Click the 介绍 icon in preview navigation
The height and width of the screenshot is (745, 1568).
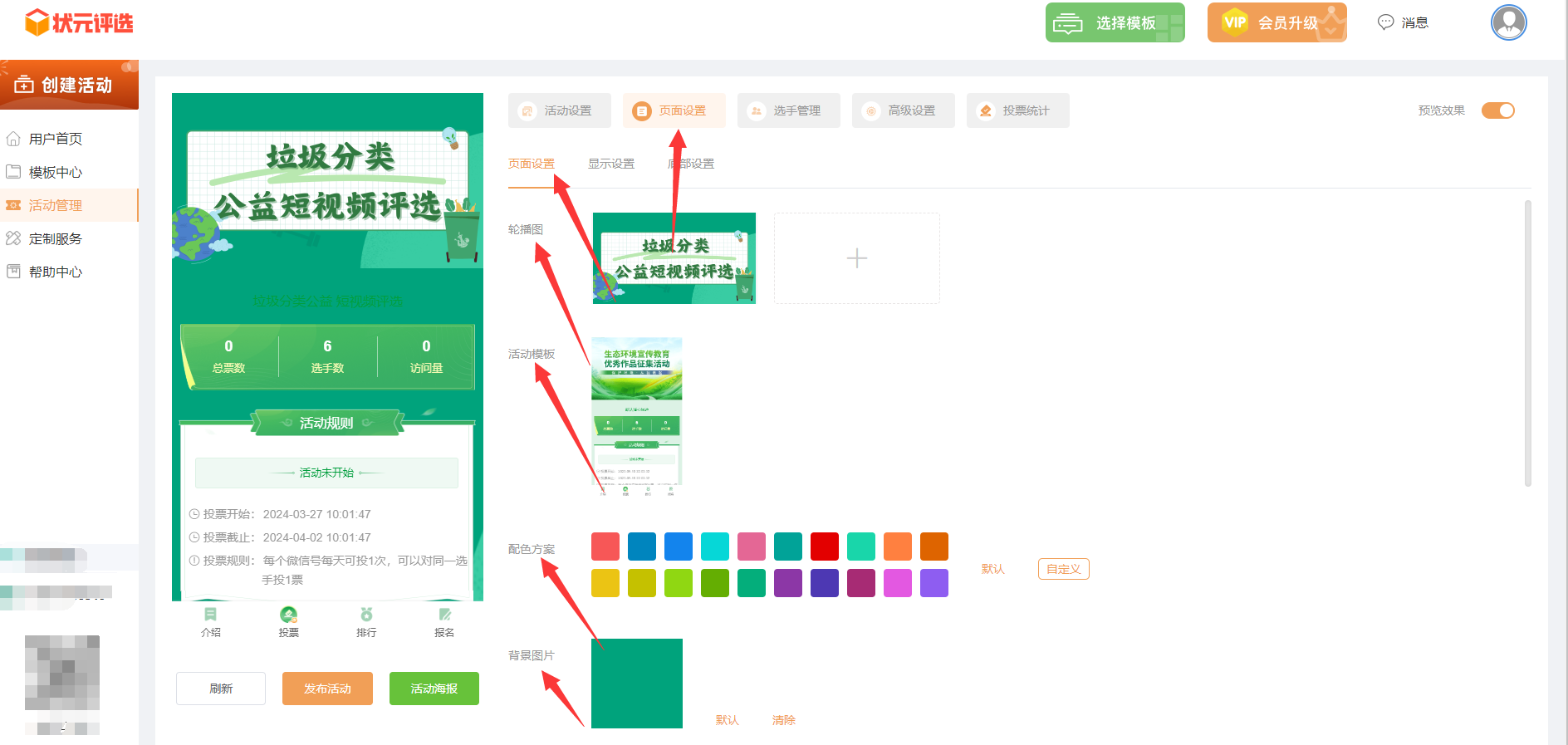[210, 615]
